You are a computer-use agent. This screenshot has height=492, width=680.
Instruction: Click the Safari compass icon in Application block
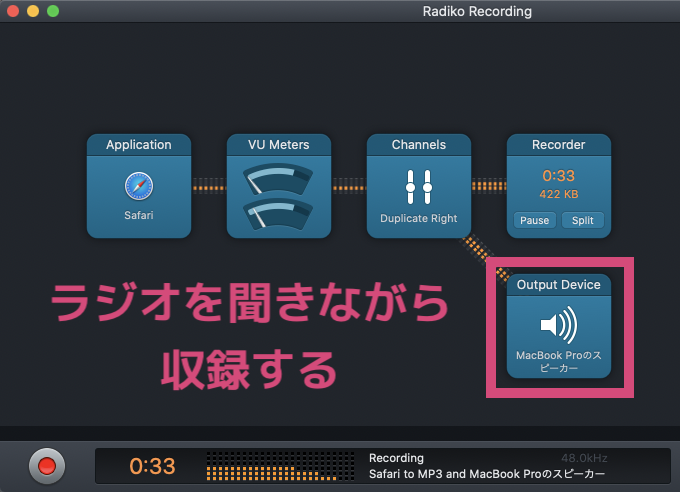(139, 186)
